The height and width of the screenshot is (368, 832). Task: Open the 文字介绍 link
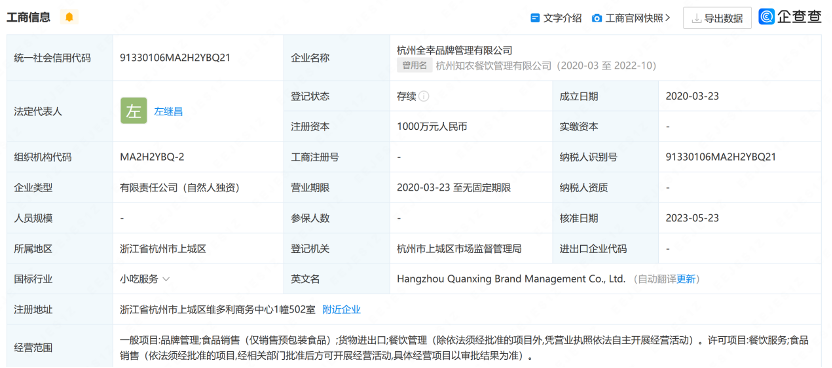(562, 18)
